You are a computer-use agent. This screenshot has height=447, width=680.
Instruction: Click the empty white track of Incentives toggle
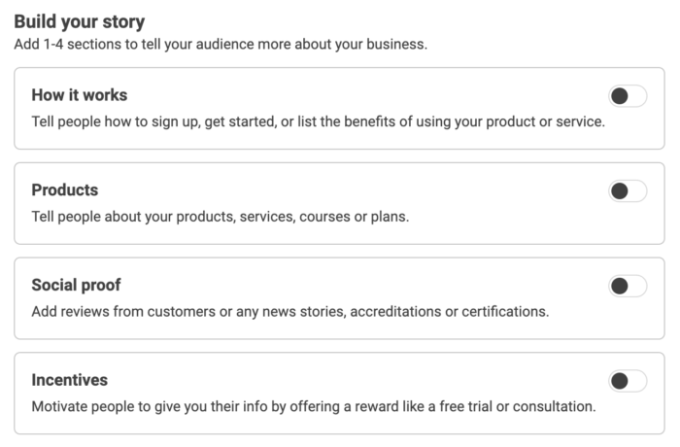[x=638, y=381]
